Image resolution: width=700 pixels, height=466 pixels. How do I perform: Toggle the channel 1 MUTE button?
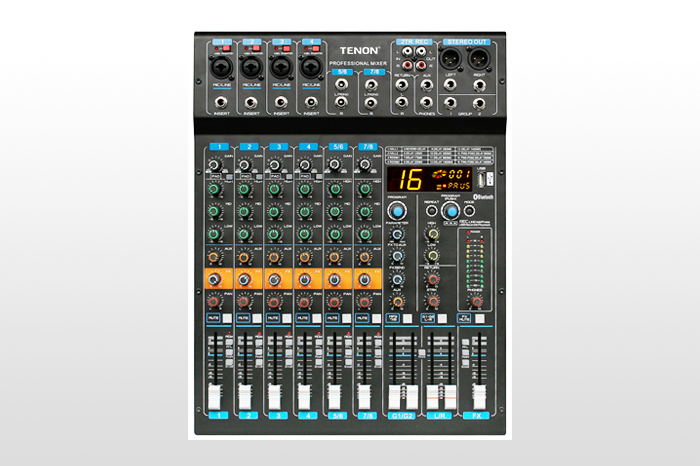(215, 318)
